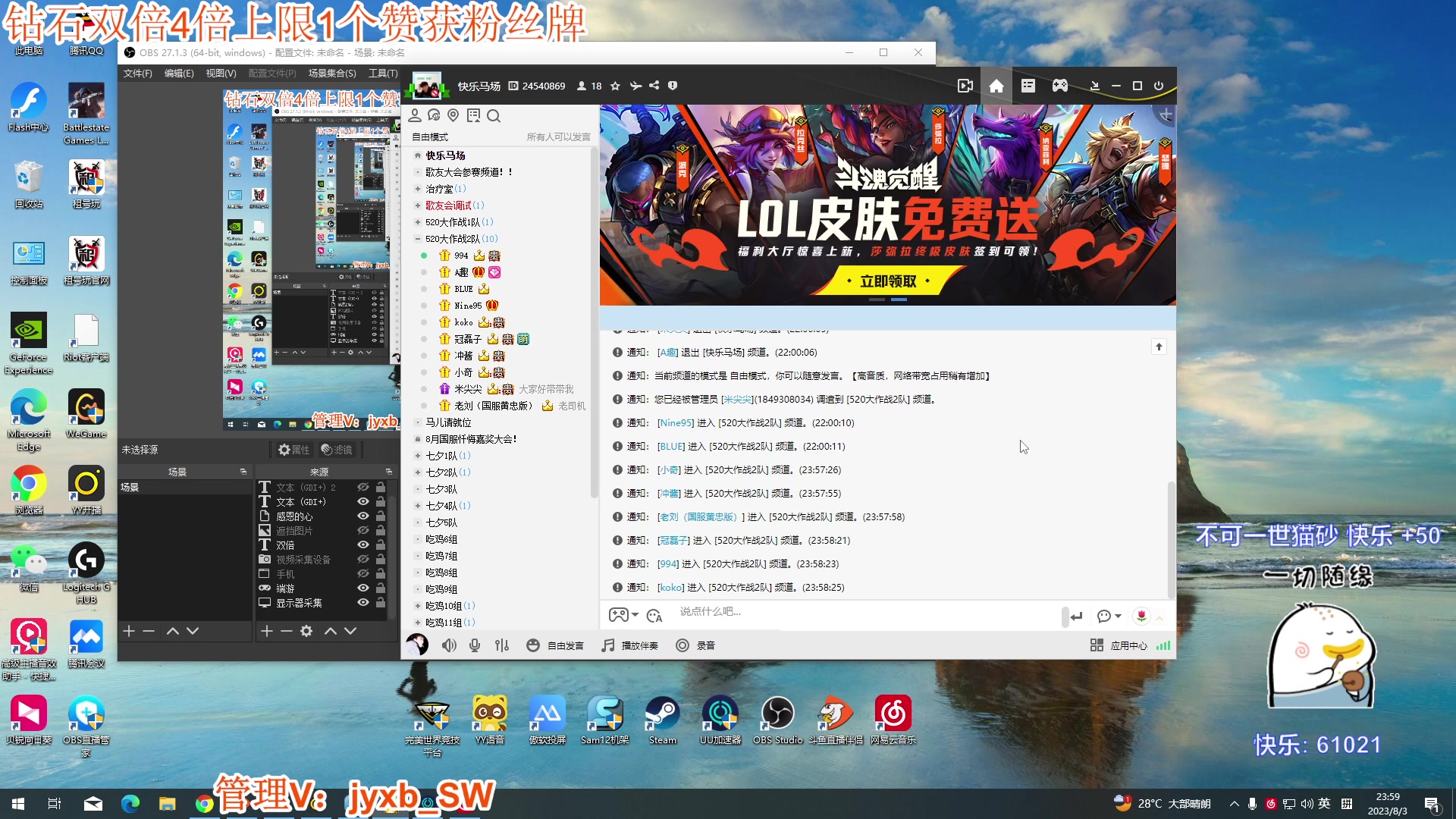This screenshot has width=1456, height=819.
Task: Lock the 手机 source
Action: [x=381, y=574]
